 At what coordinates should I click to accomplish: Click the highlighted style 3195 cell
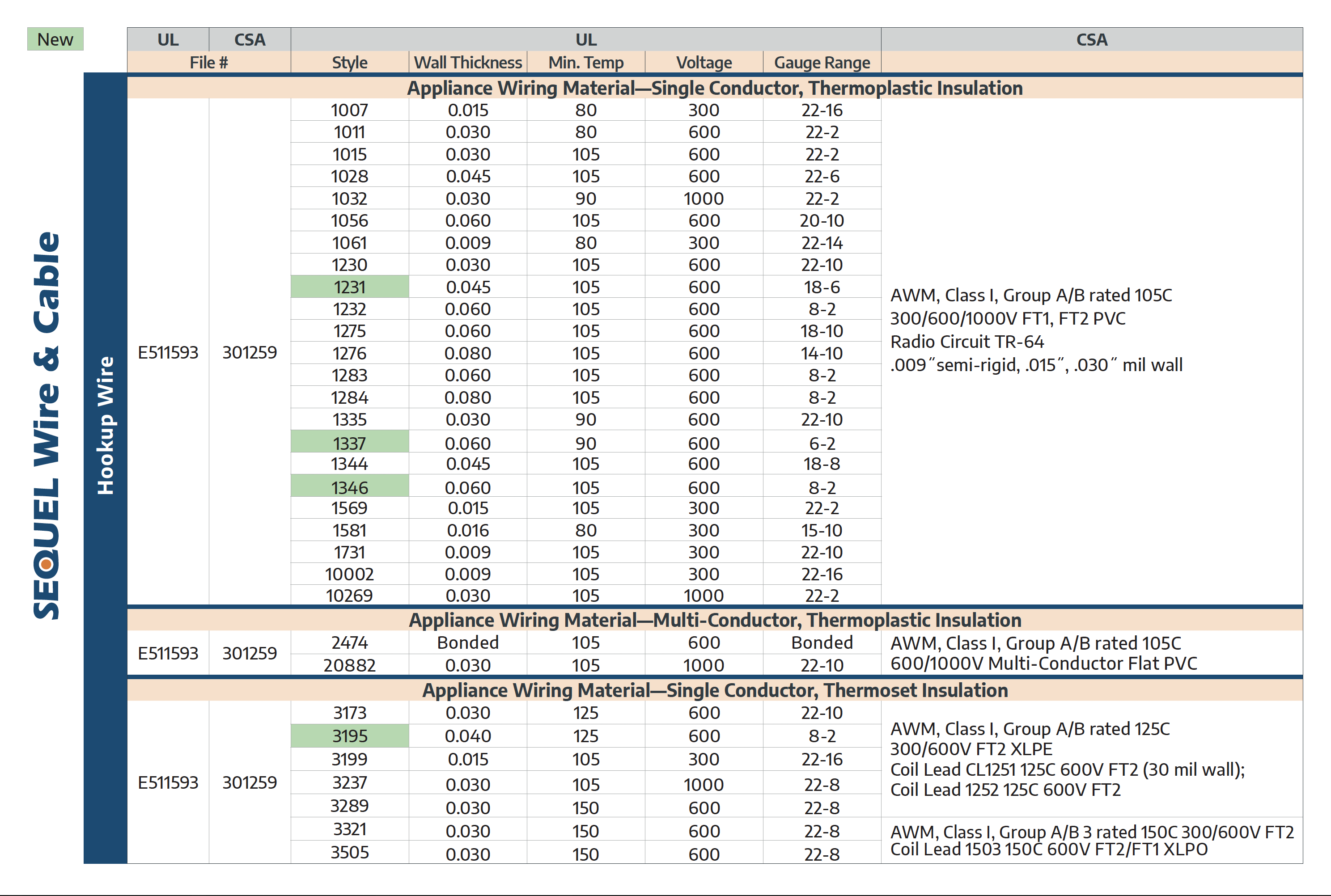point(349,735)
